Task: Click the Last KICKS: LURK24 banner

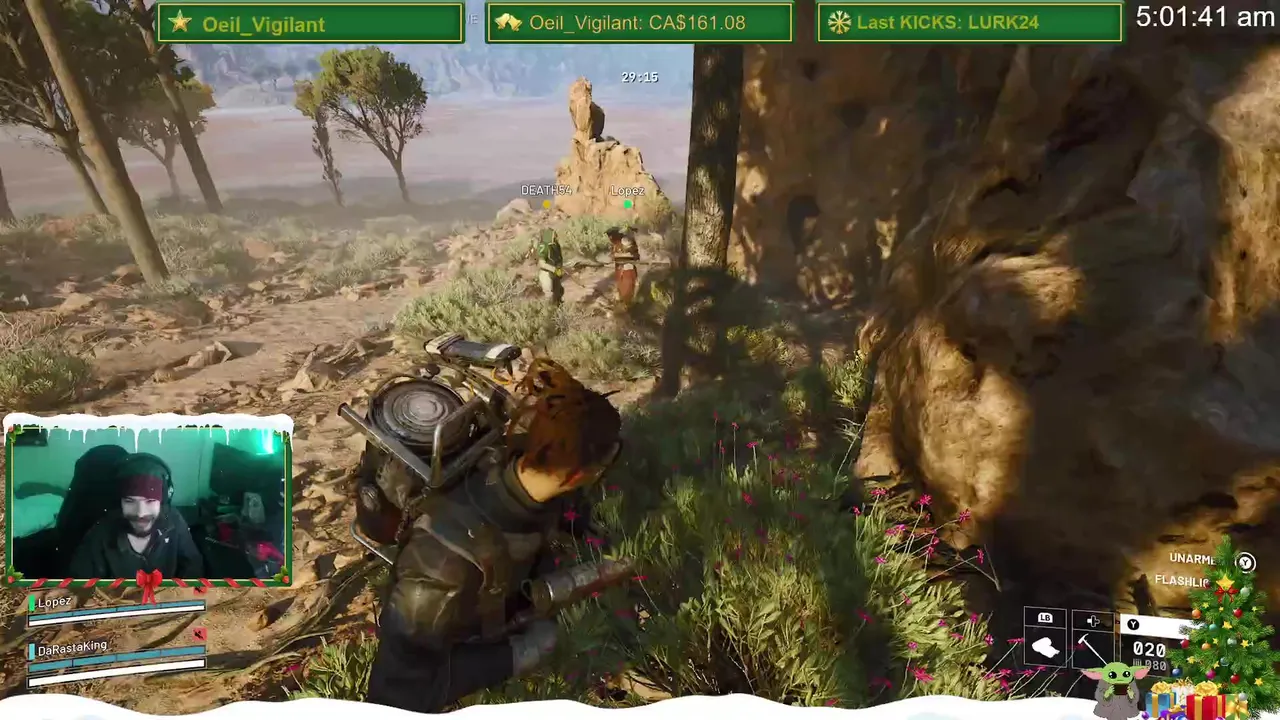Action: point(969,23)
